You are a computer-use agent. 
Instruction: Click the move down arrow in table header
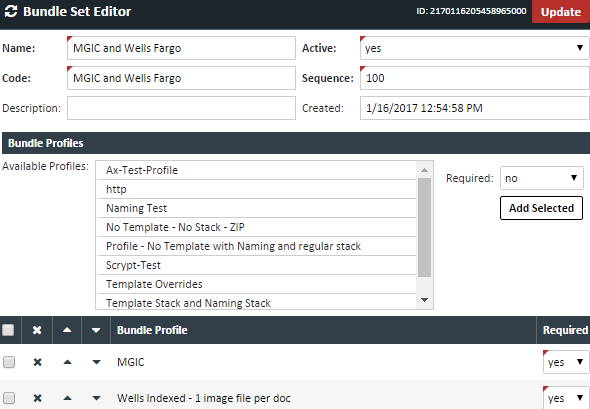coord(96,330)
